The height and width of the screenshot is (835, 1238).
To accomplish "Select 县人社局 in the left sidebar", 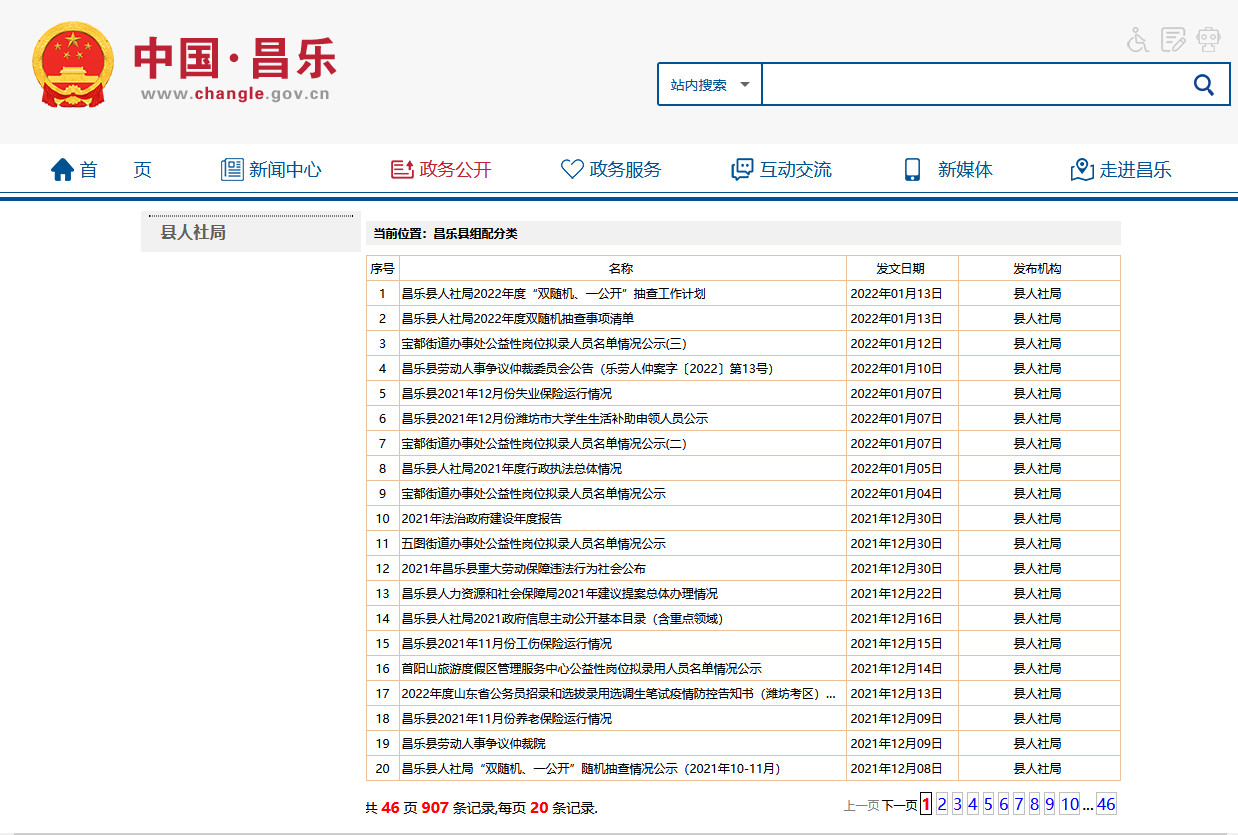I will coord(193,233).
